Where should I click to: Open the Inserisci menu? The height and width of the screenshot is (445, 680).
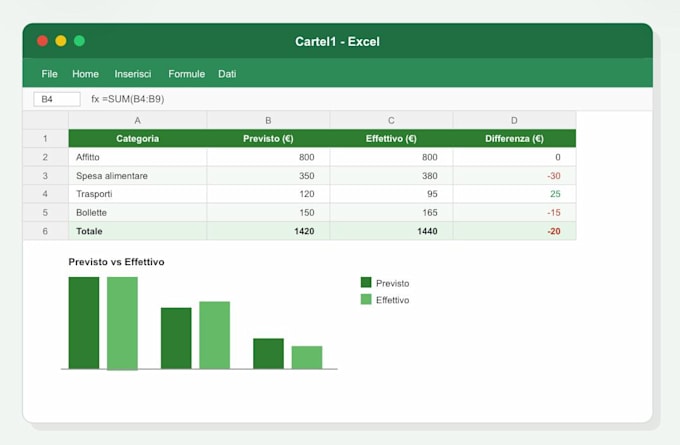[133, 74]
